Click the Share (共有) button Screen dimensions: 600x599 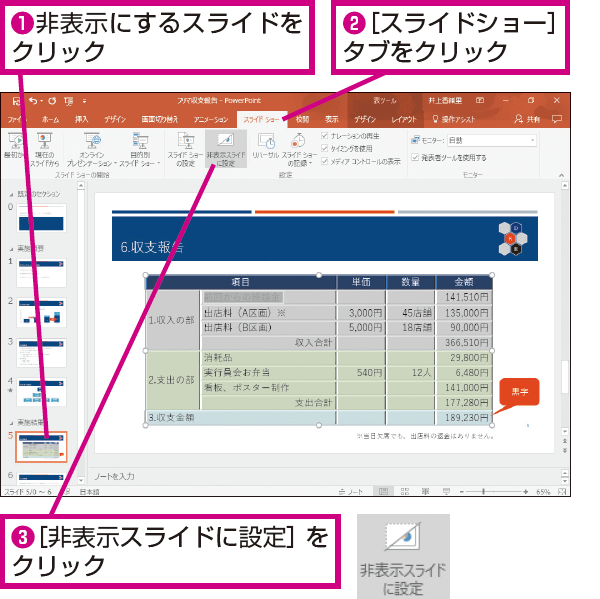pos(527,119)
